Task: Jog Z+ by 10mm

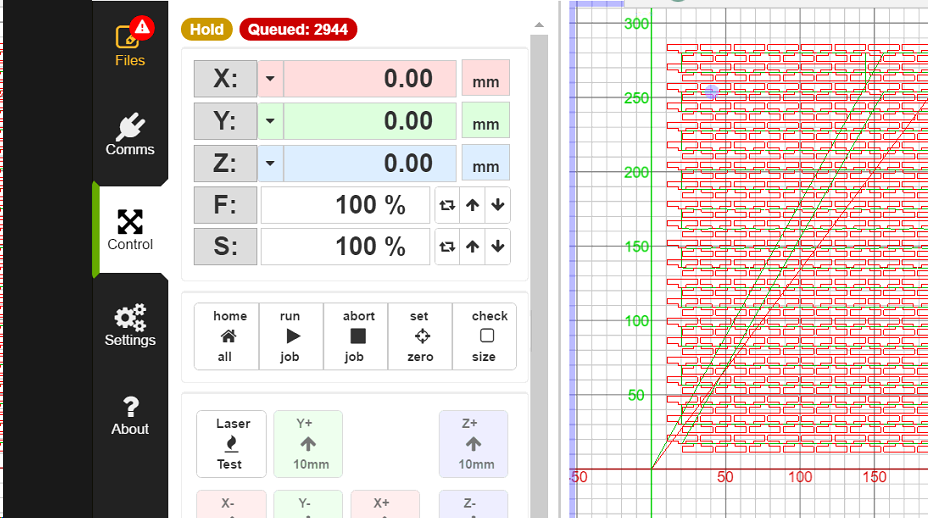Action: (x=473, y=444)
